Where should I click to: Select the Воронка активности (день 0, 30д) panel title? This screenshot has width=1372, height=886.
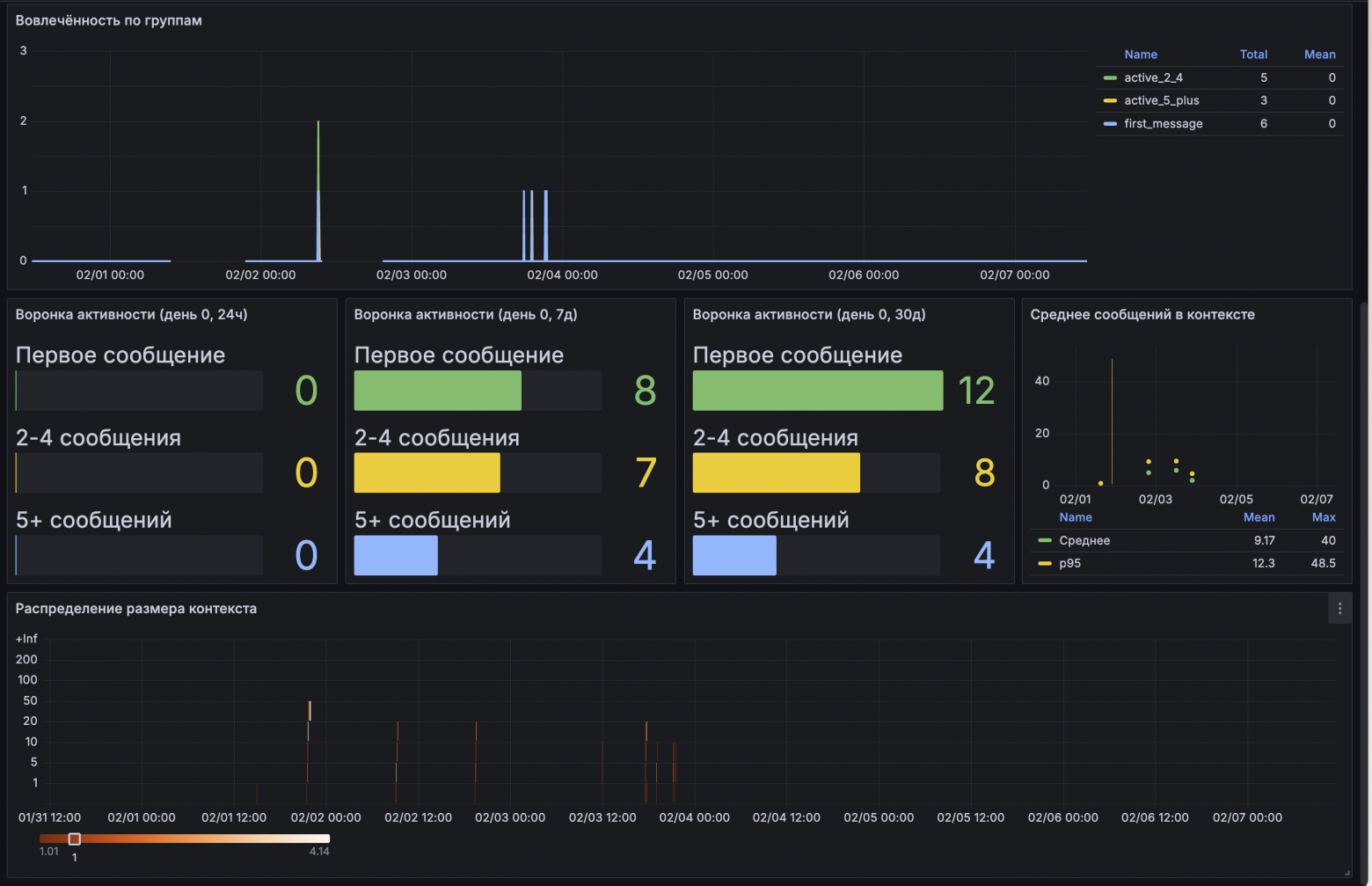(x=810, y=314)
